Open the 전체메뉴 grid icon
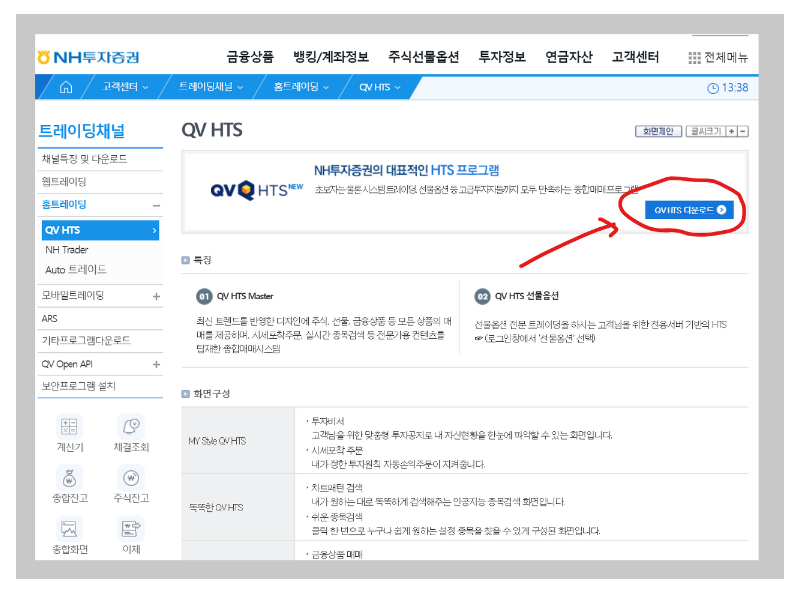The height and width of the screenshot is (590, 798). [694, 58]
